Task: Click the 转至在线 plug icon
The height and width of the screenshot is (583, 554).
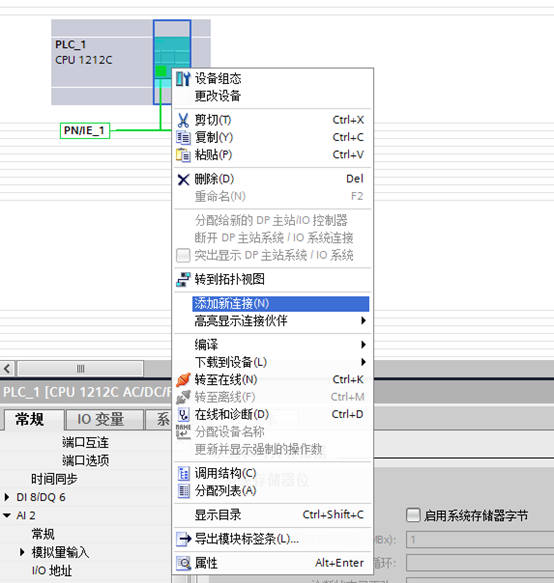Action: pyautogui.click(x=183, y=380)
